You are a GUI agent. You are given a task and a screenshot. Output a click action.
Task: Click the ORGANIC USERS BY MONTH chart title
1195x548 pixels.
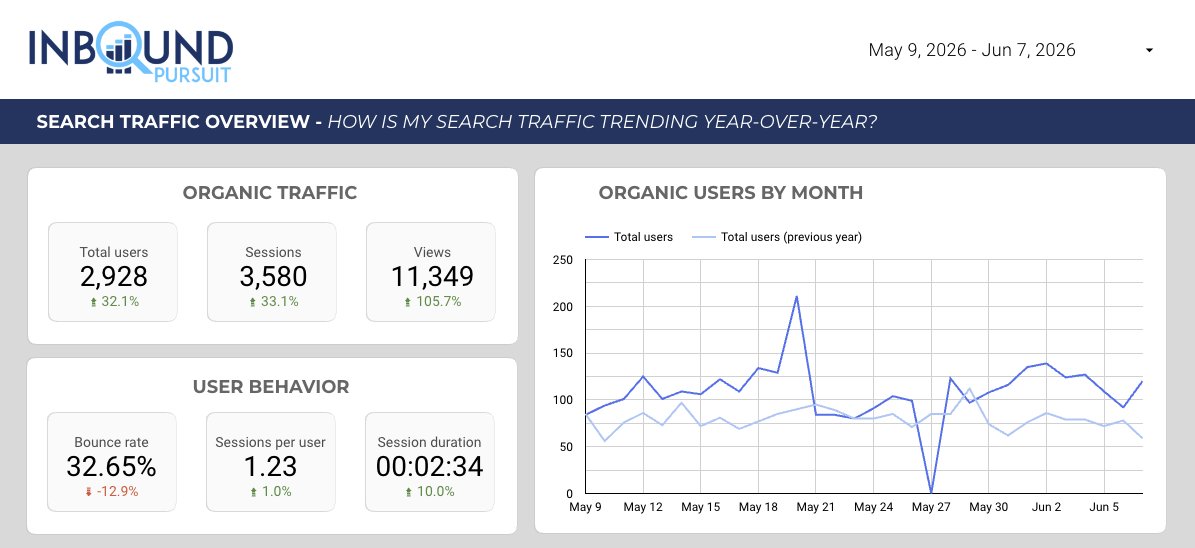click(730, 193)
